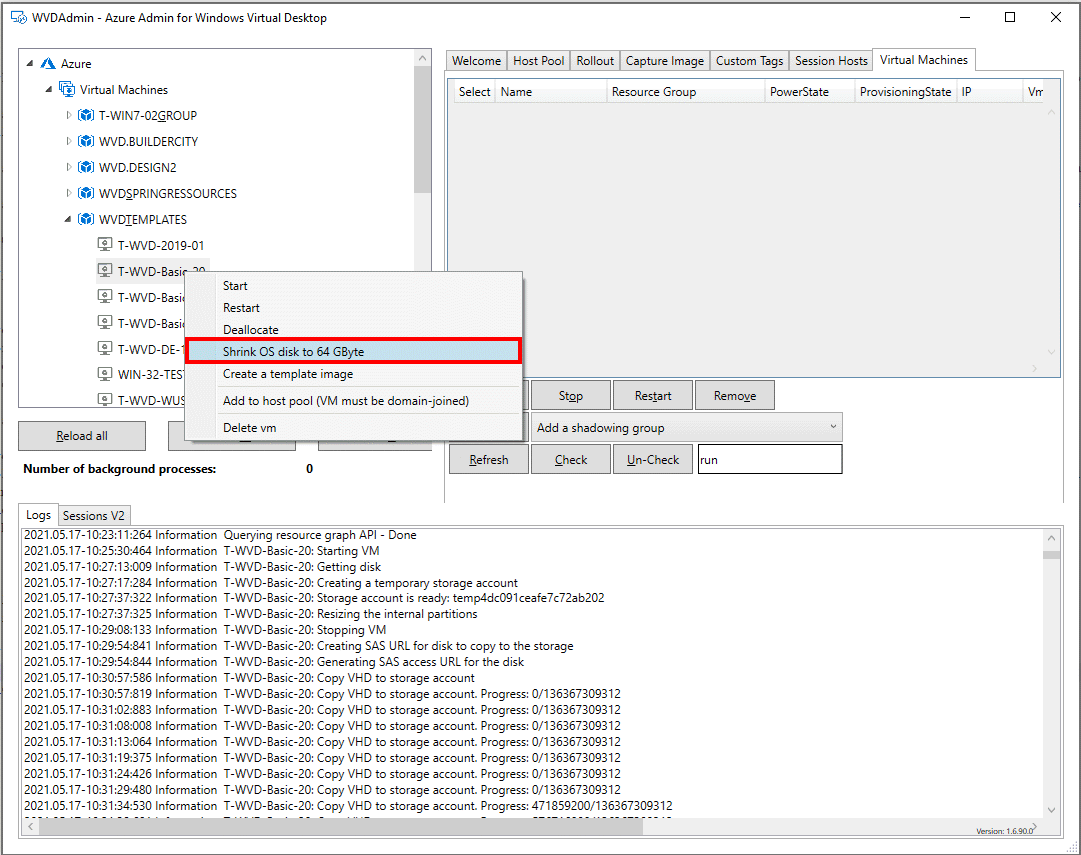Open the Custom Tags tab
This screenshot has width=1081, height=855.
(749, 61)
